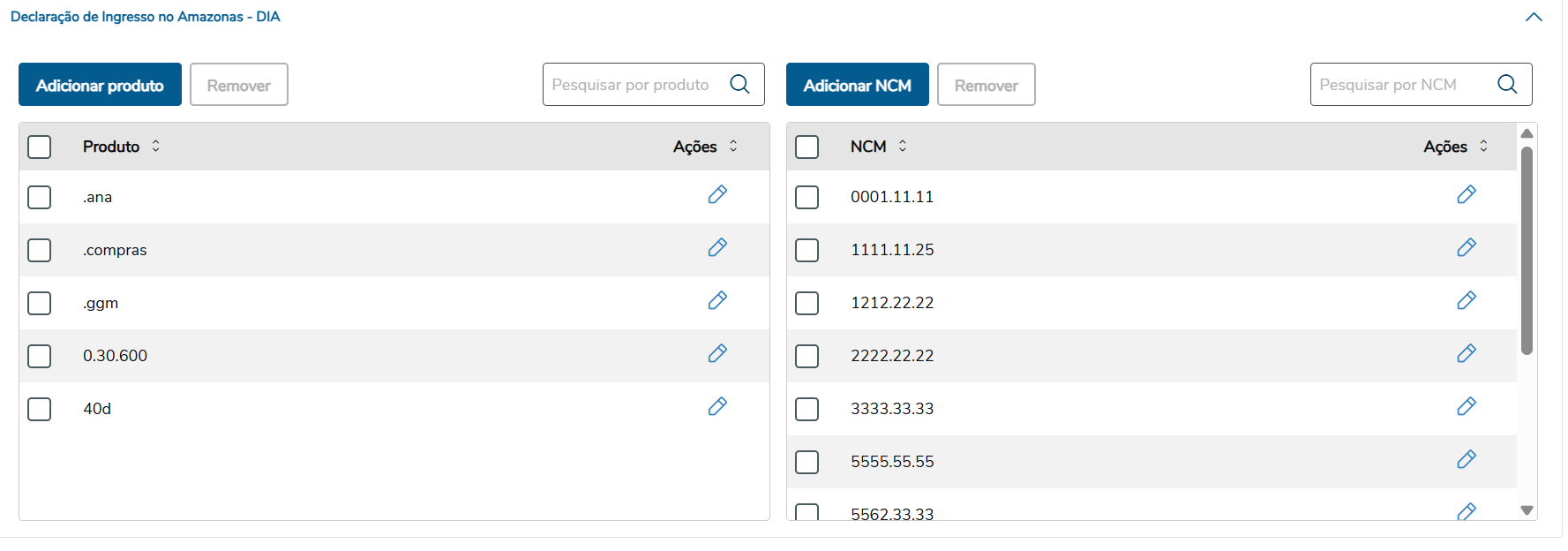This screenshot has width=1568, height=551.
Task: Click the search icon in product search
Action: tap(740, 85)
